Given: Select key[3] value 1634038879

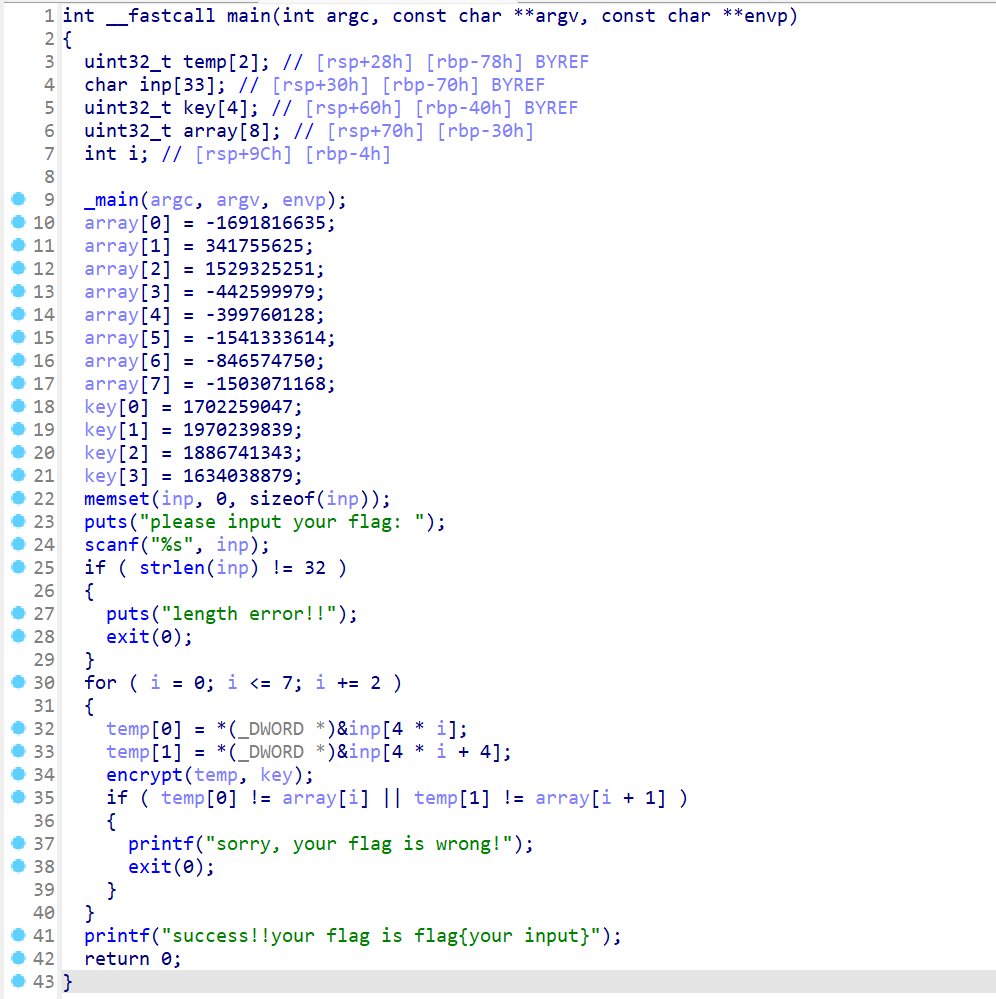Looking at the screenshot, I should 237,475.
